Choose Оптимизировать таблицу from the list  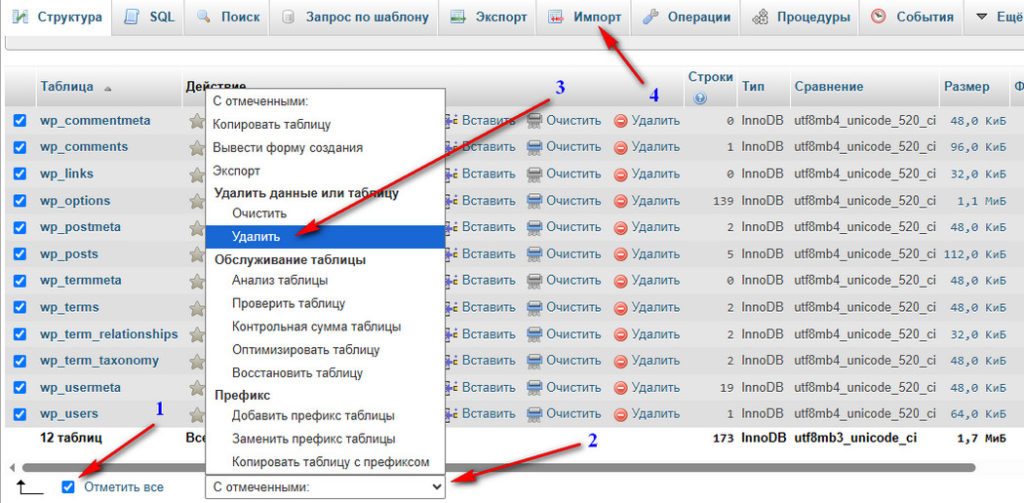[306, 350]
